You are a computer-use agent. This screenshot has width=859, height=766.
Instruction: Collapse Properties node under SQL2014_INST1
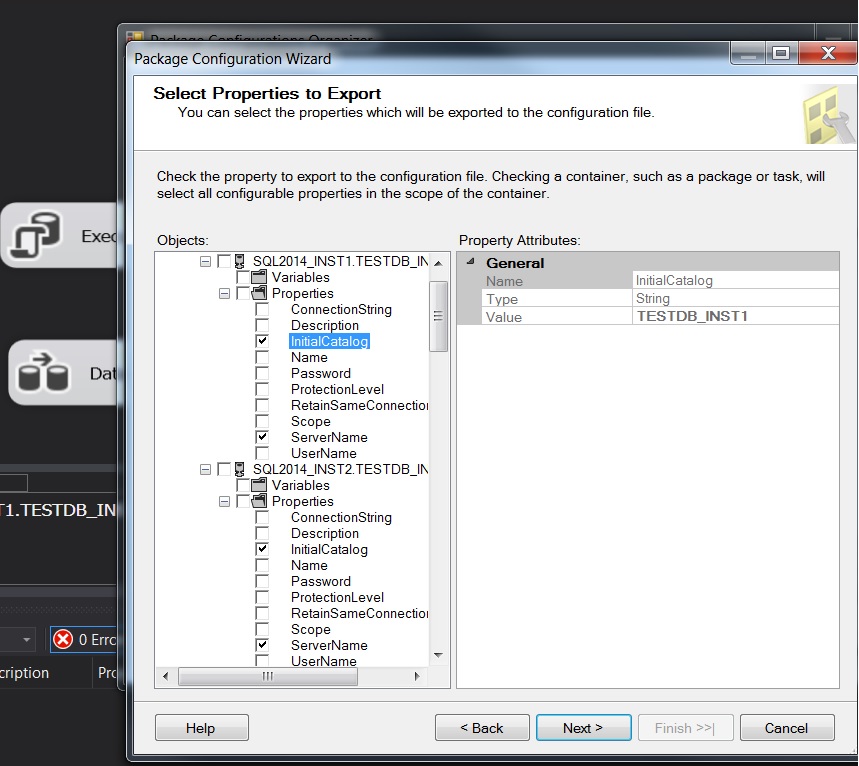click(224, 294)
